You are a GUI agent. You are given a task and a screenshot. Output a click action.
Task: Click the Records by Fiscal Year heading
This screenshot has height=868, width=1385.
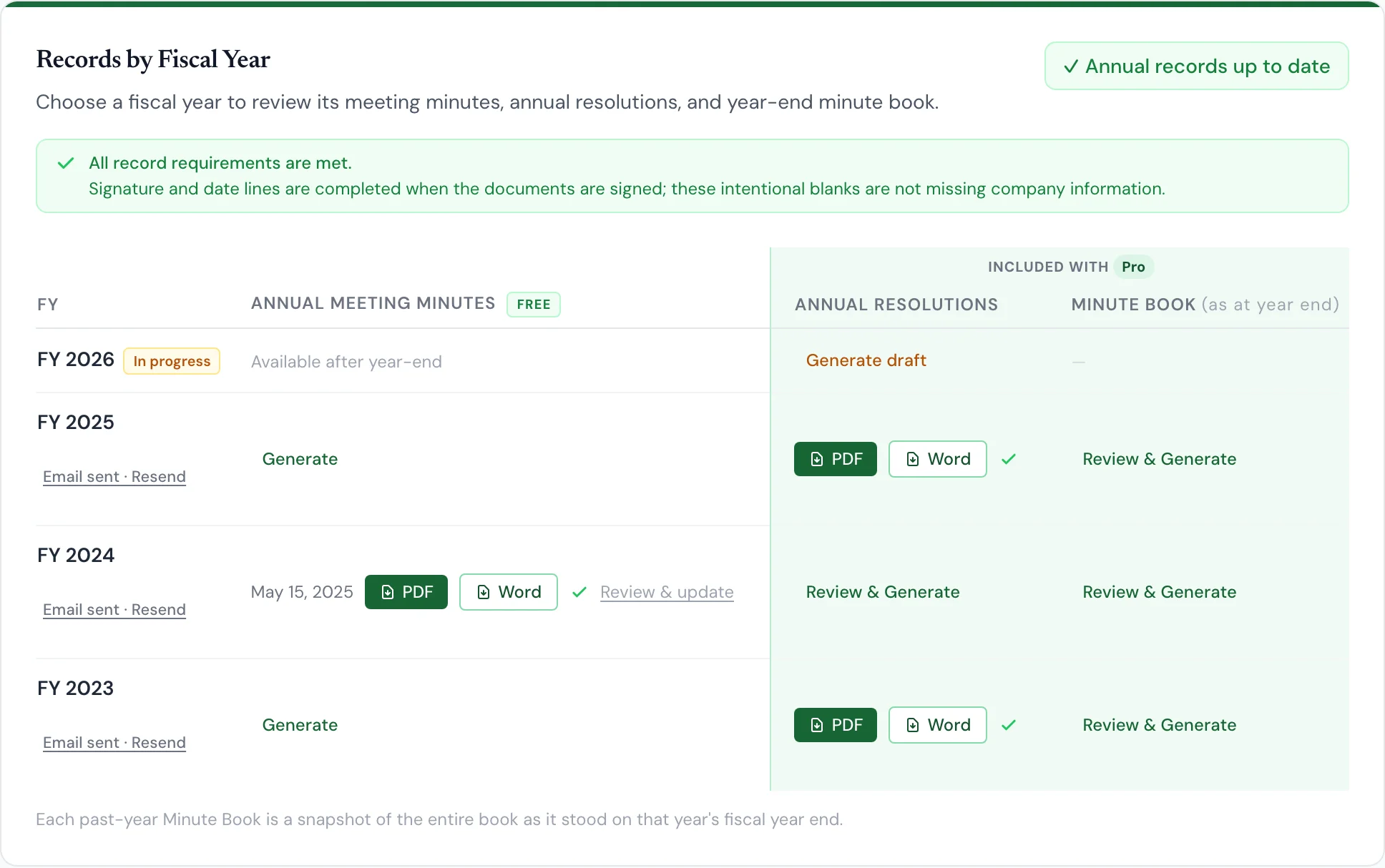[x=153, y=59]
